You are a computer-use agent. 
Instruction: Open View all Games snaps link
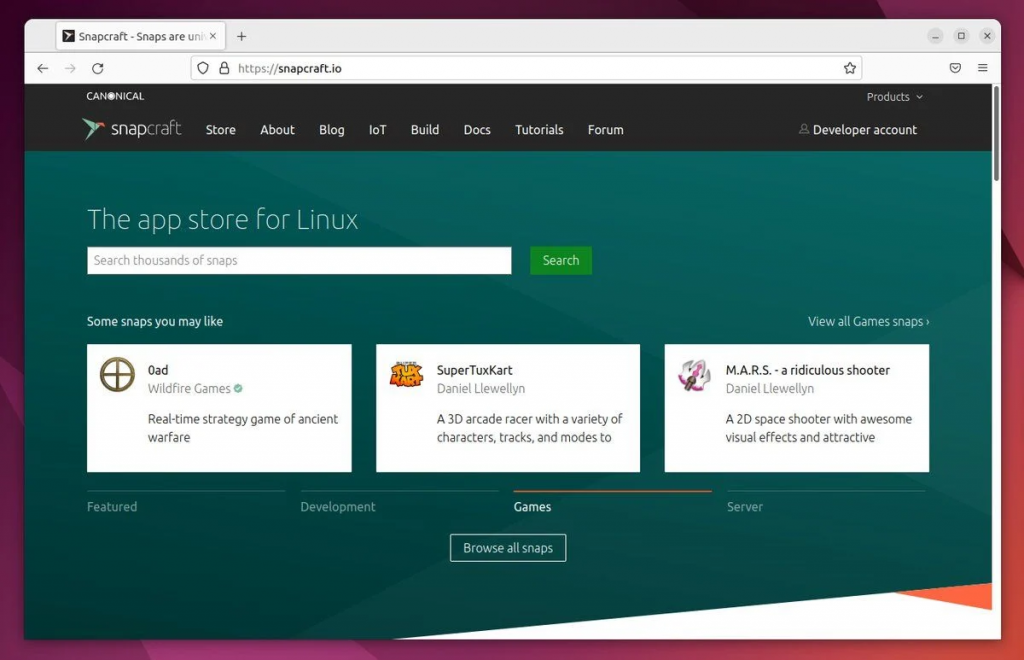(x=869, y=321)
